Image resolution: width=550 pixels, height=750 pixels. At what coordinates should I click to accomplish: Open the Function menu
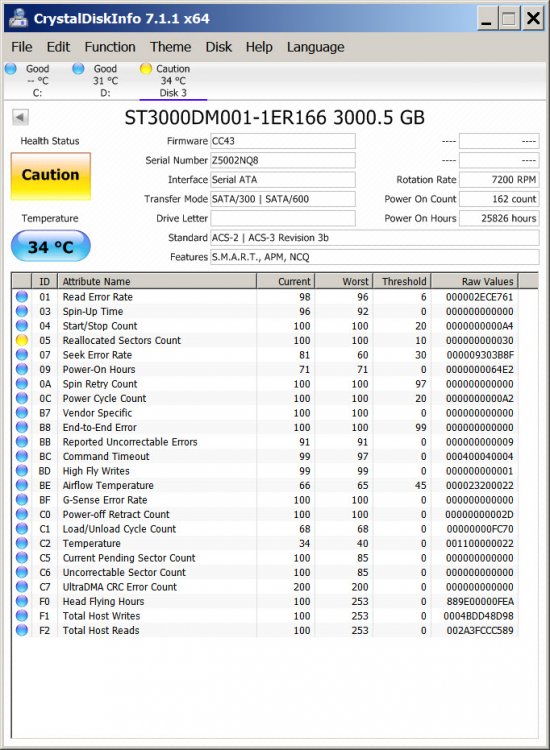pos(110,47)
